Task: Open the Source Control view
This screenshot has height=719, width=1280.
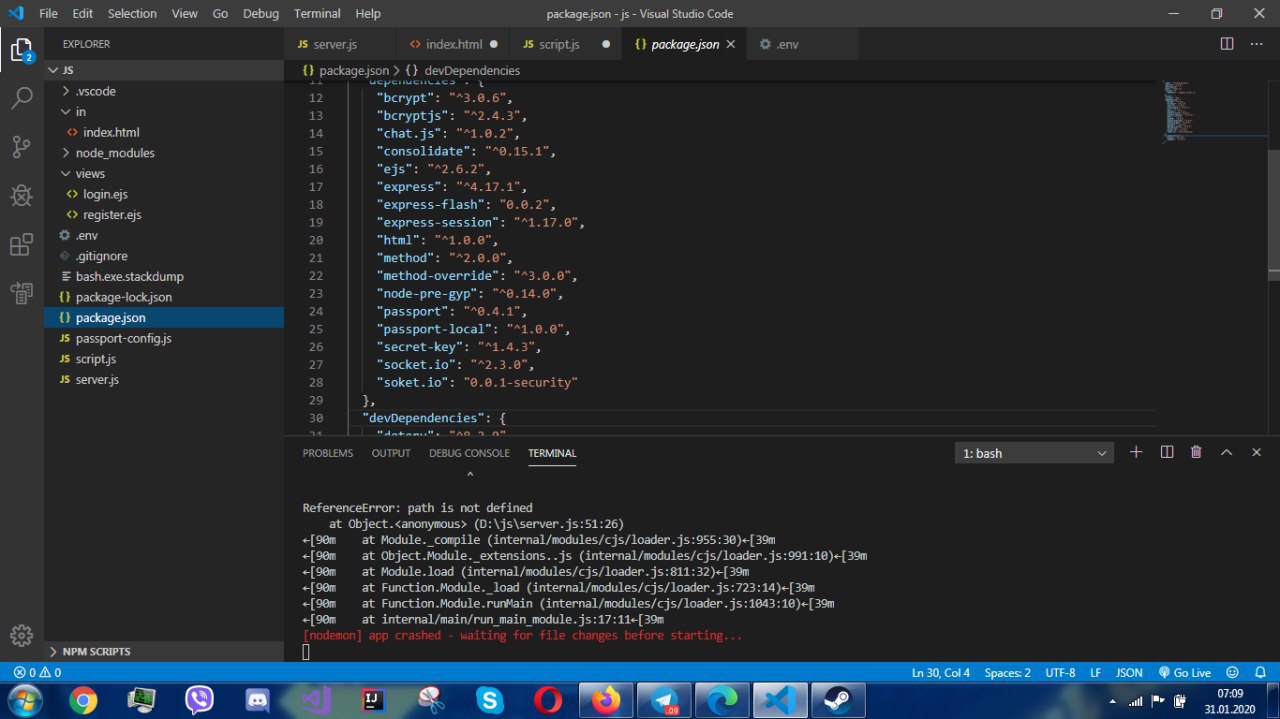Action: (x=22, y=147)
